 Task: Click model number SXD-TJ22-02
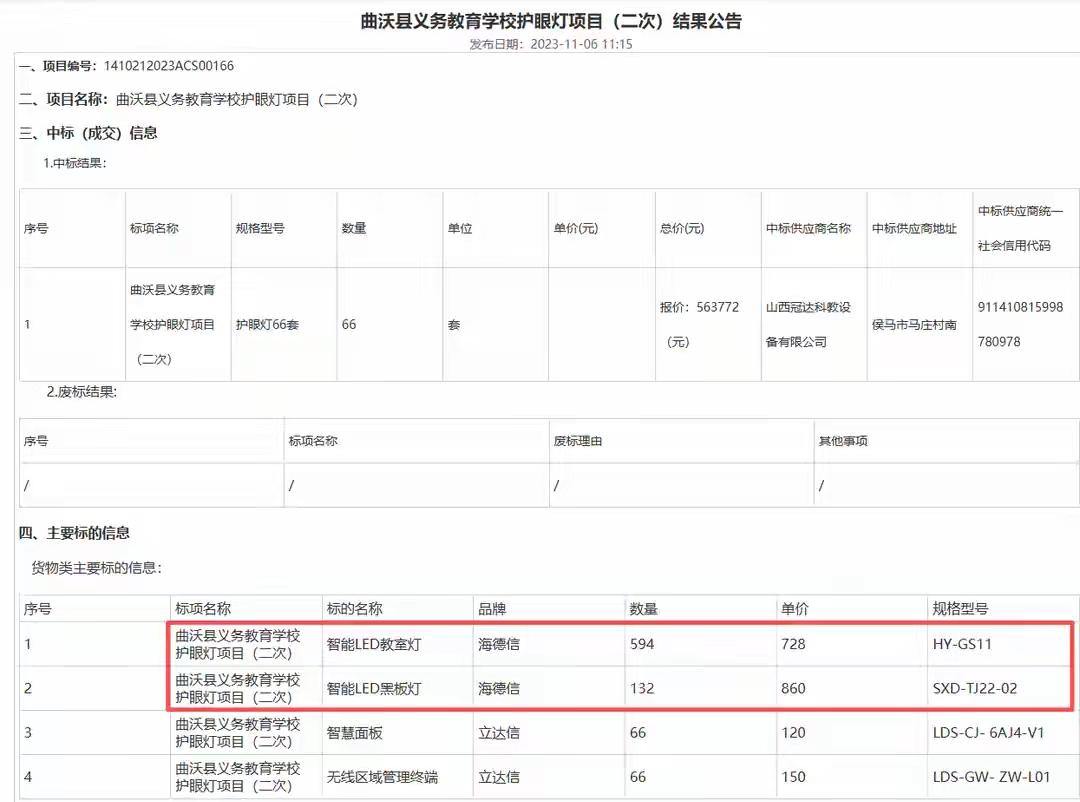[x=969, y=688]
